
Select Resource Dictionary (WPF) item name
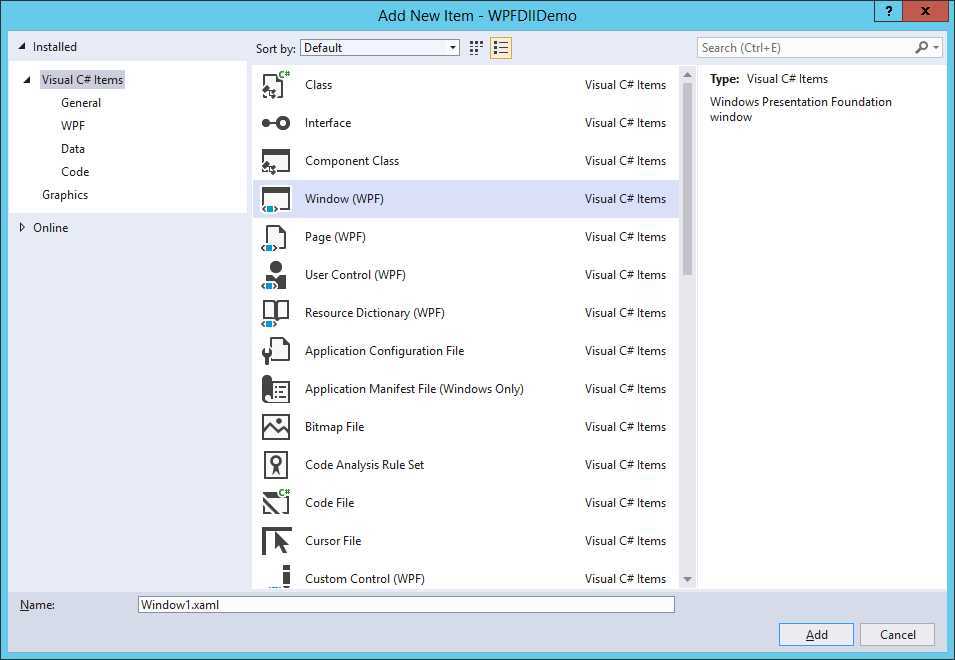375,313
